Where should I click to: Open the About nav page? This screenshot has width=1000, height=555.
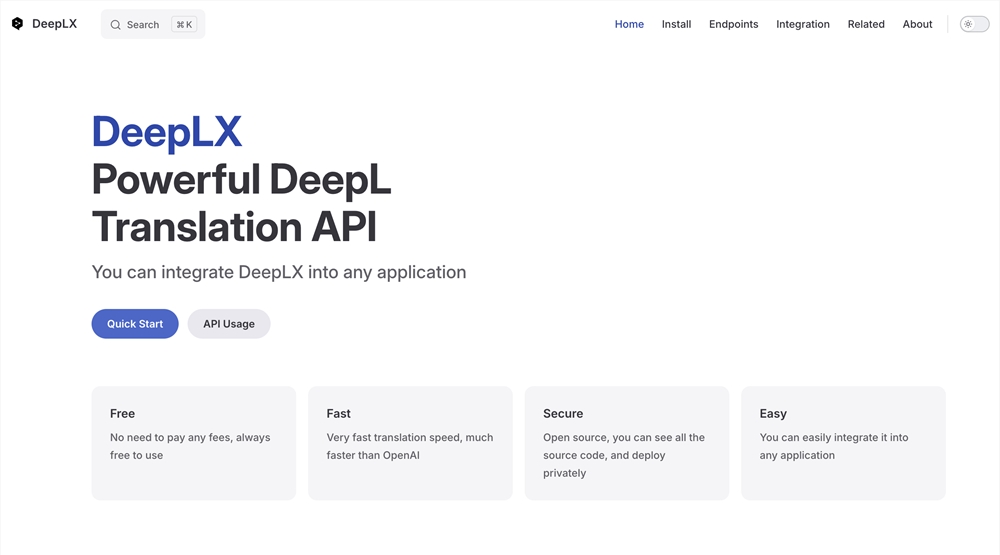click(917, 24)
